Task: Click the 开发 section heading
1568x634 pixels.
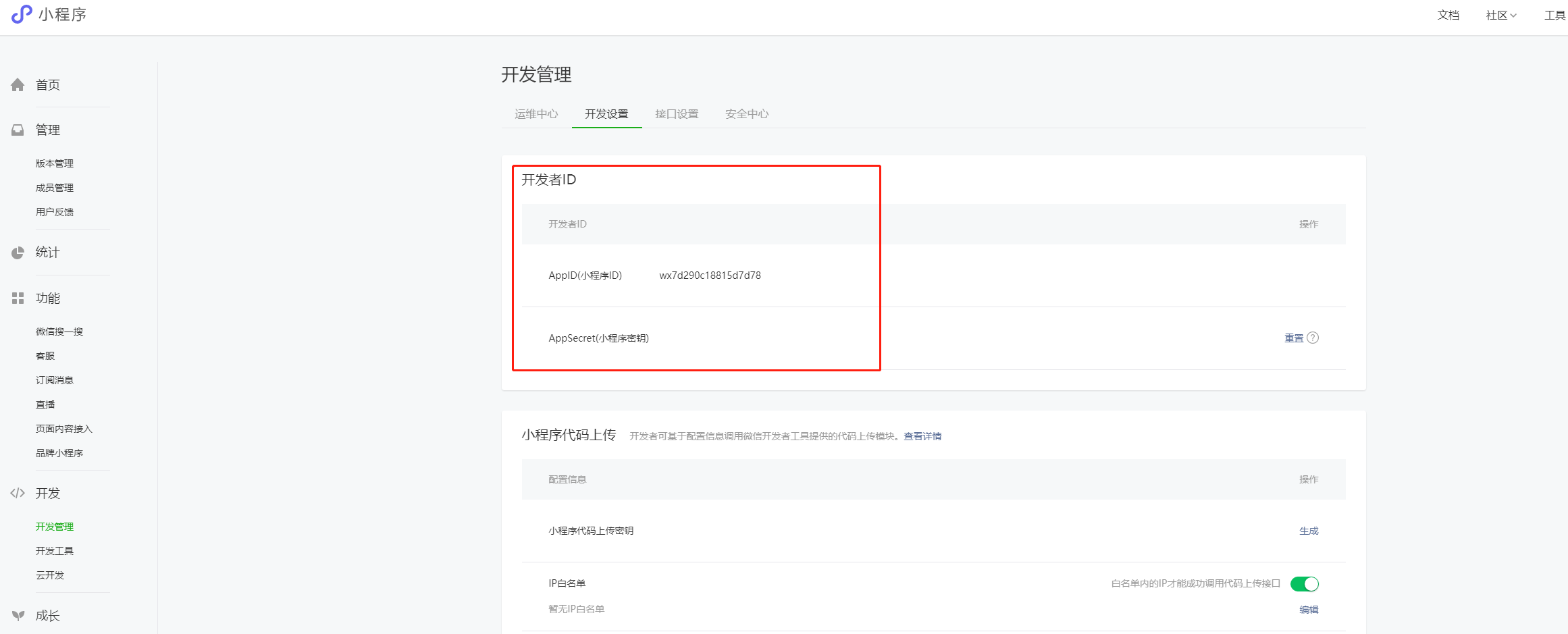Action: click(x=48, y=493)
